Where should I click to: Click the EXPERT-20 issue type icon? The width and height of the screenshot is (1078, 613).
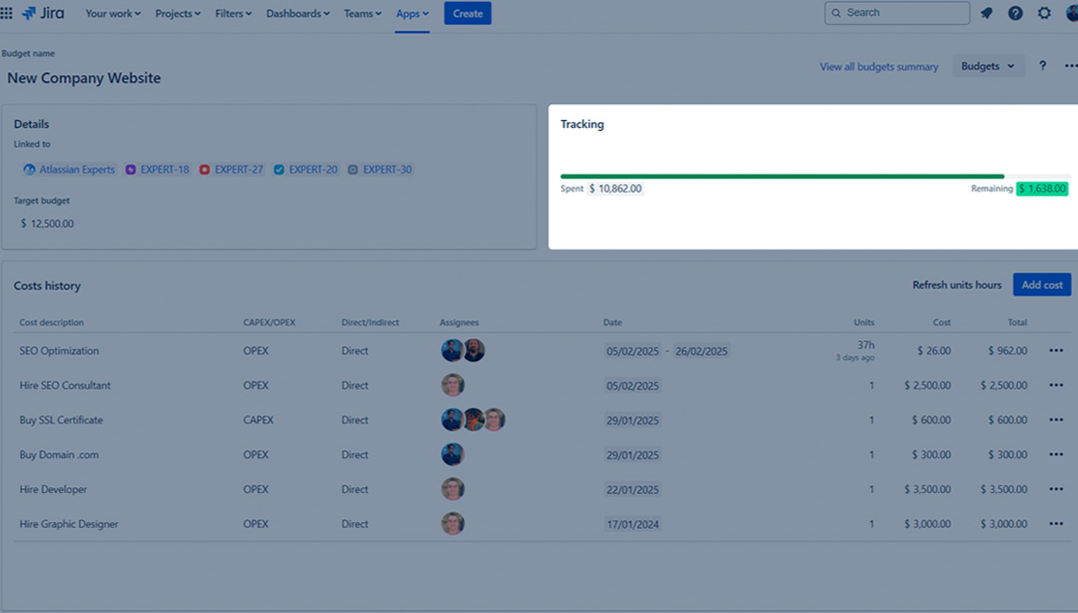click(279, 169)
